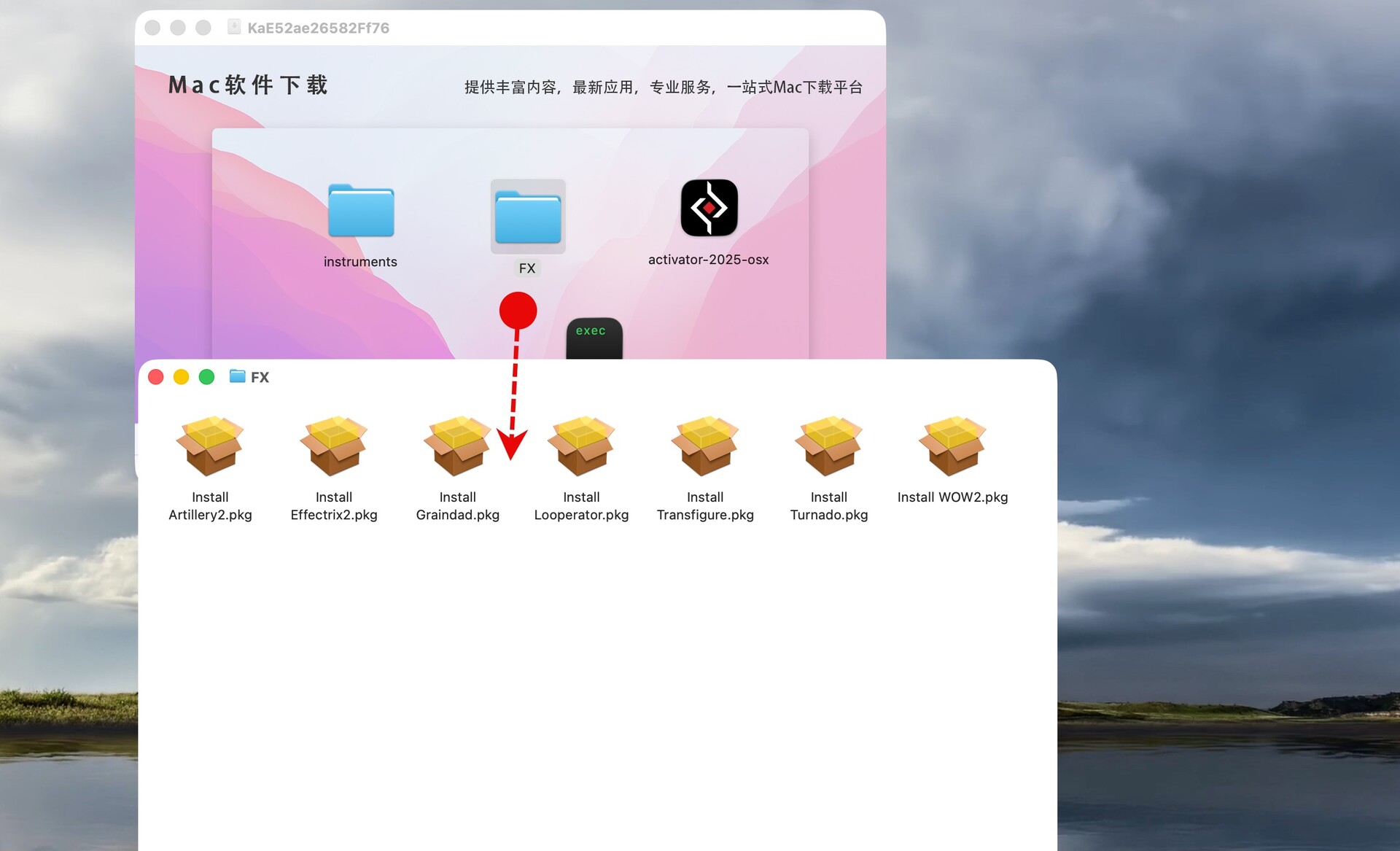1400x851 pixels.
Task: Select the Install Turnado.pkg package icon
Action: pyautogui.click(x=829, y=446)
